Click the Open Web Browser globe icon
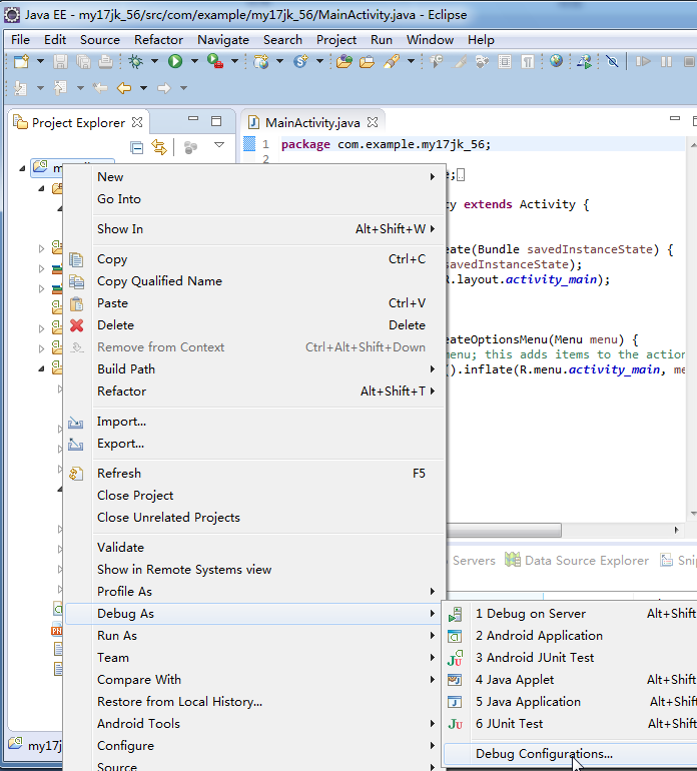 click(556, 61)
